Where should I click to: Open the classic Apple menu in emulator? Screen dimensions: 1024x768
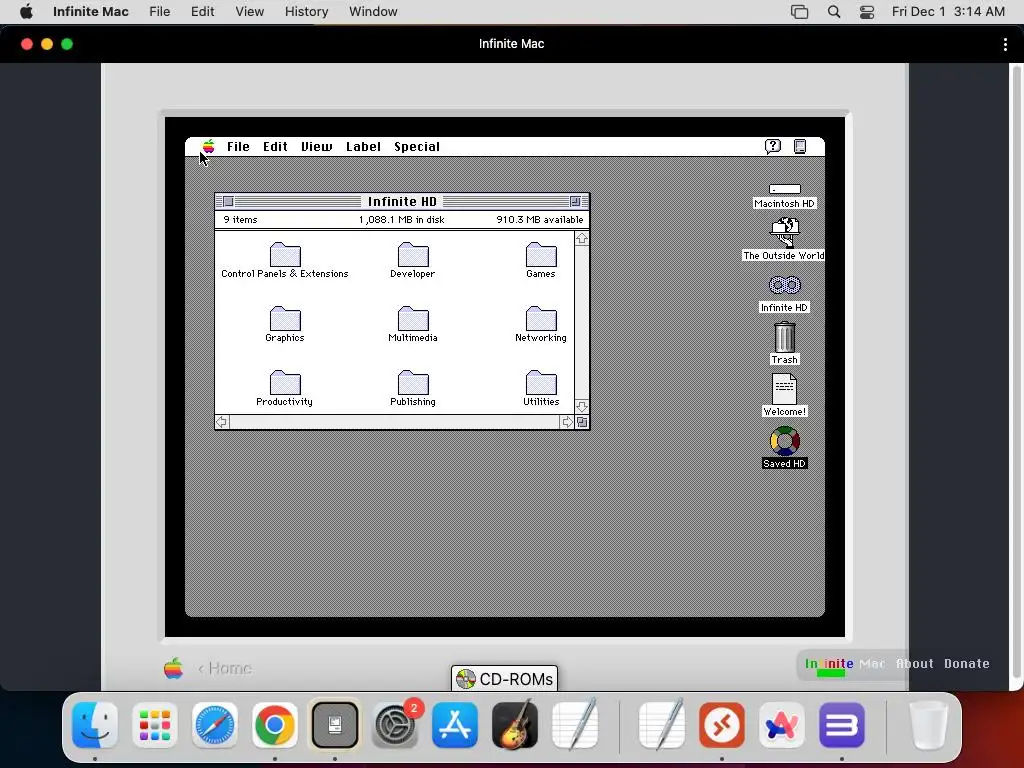click(208, 146)
